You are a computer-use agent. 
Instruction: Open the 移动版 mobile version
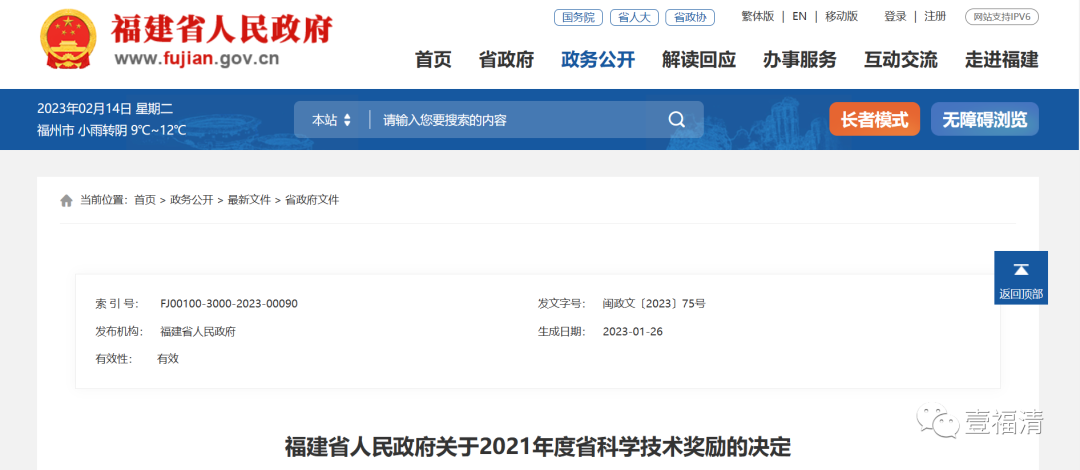pyautogui.click(x=841, y=17)
